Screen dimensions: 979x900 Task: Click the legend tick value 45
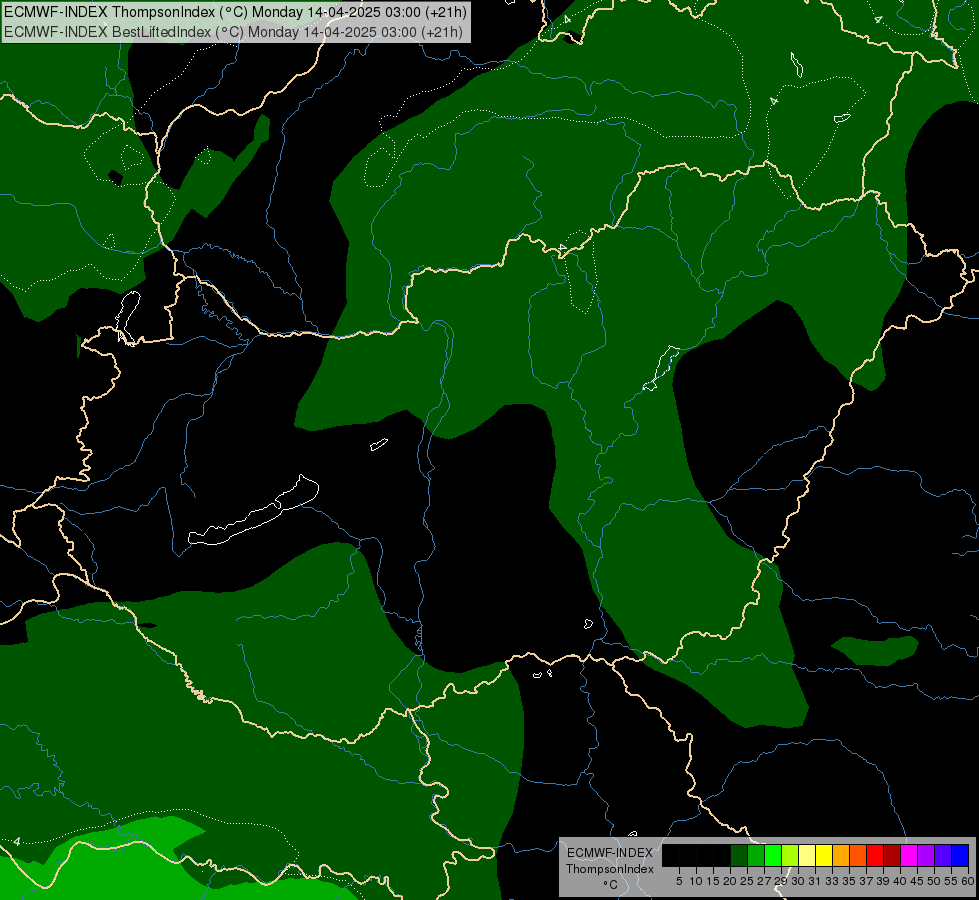[917, 881]
